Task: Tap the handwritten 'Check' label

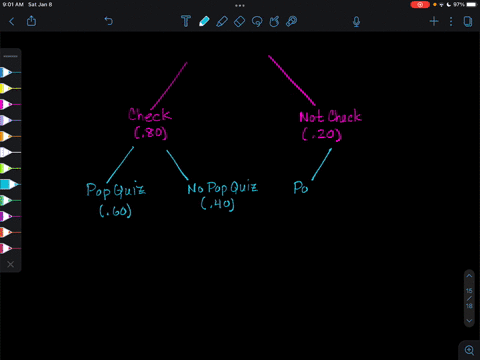Action: (x=150, y=115)
